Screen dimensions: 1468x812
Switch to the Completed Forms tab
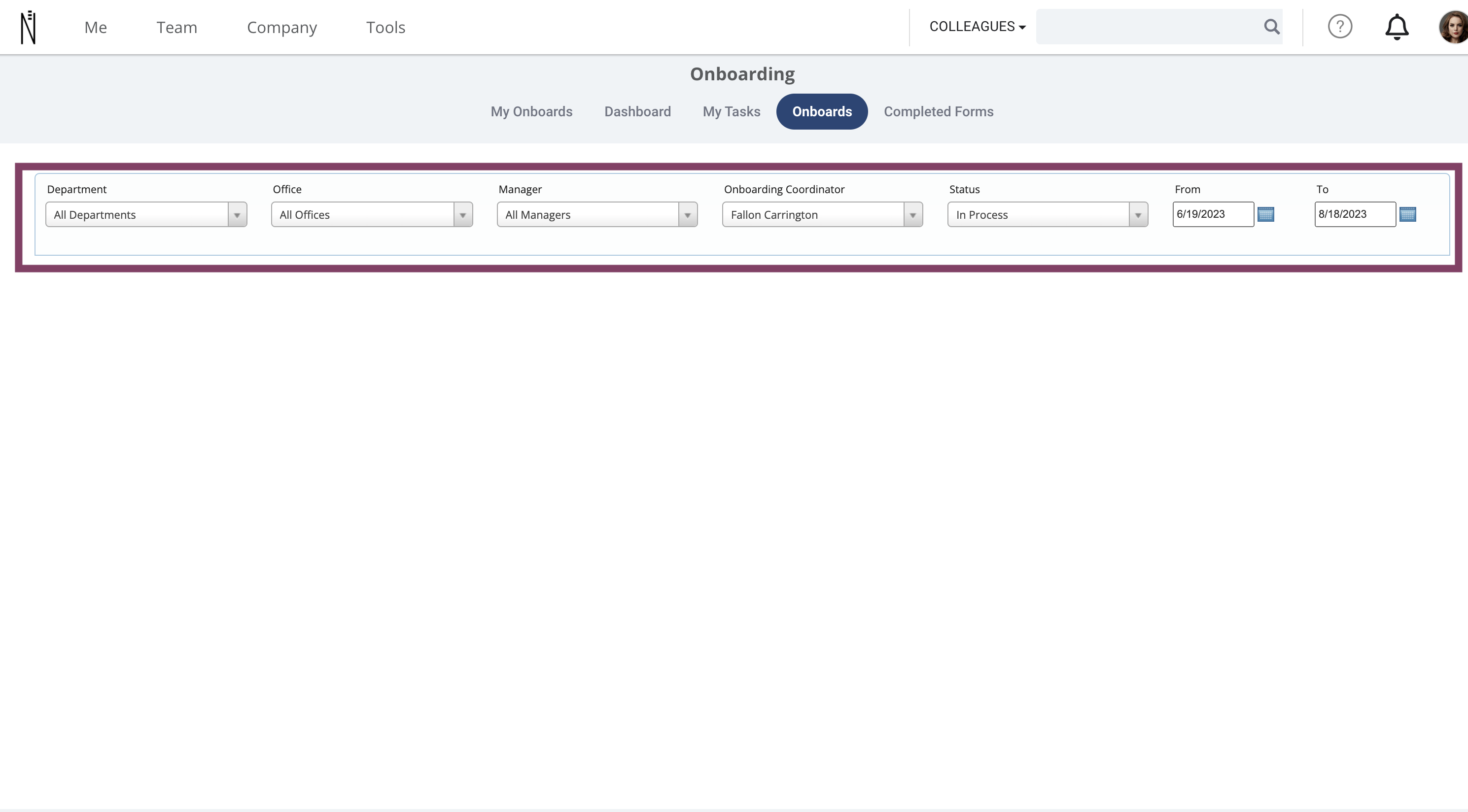pyautogui.click(x=939, y=112)
